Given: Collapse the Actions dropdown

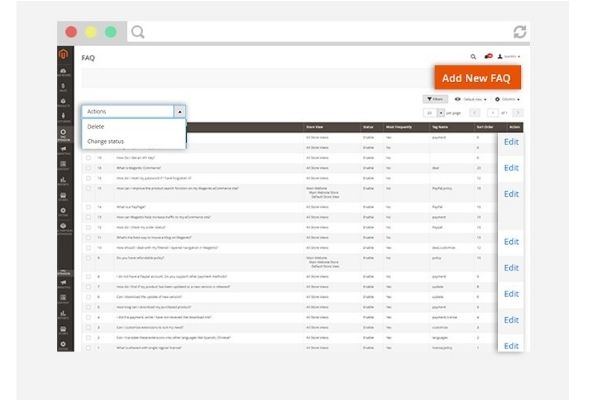Looking at the screenshot, I should tap(179, 112).
